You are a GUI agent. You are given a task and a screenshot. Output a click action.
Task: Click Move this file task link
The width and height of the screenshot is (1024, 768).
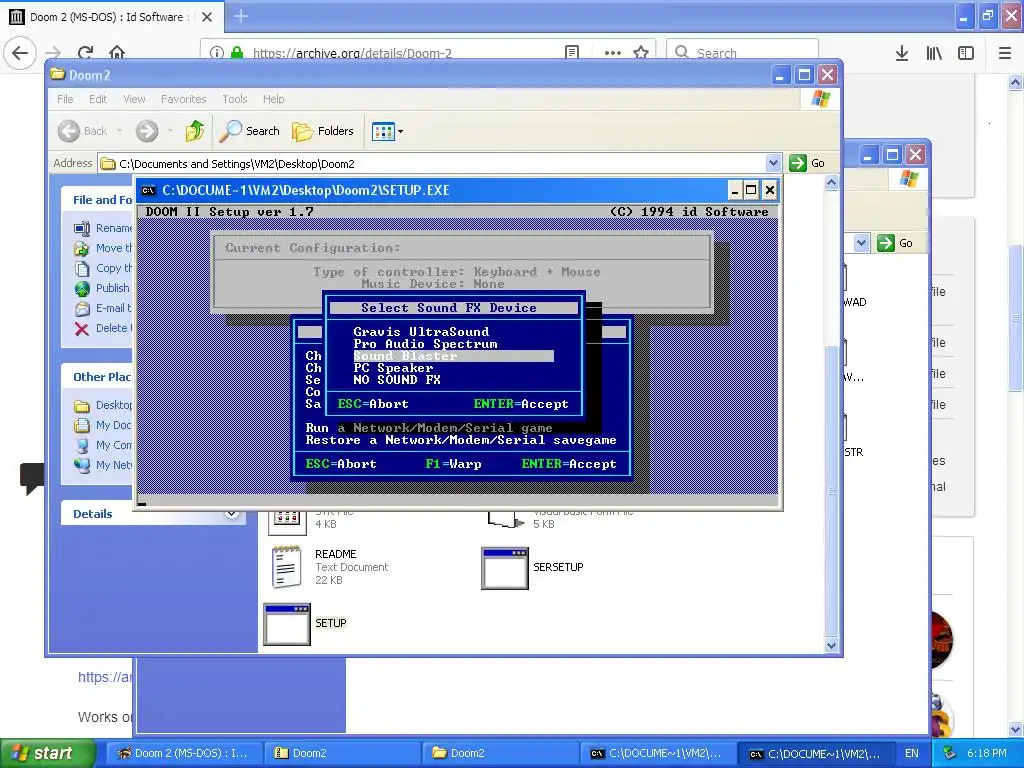[x=114, y=248]
